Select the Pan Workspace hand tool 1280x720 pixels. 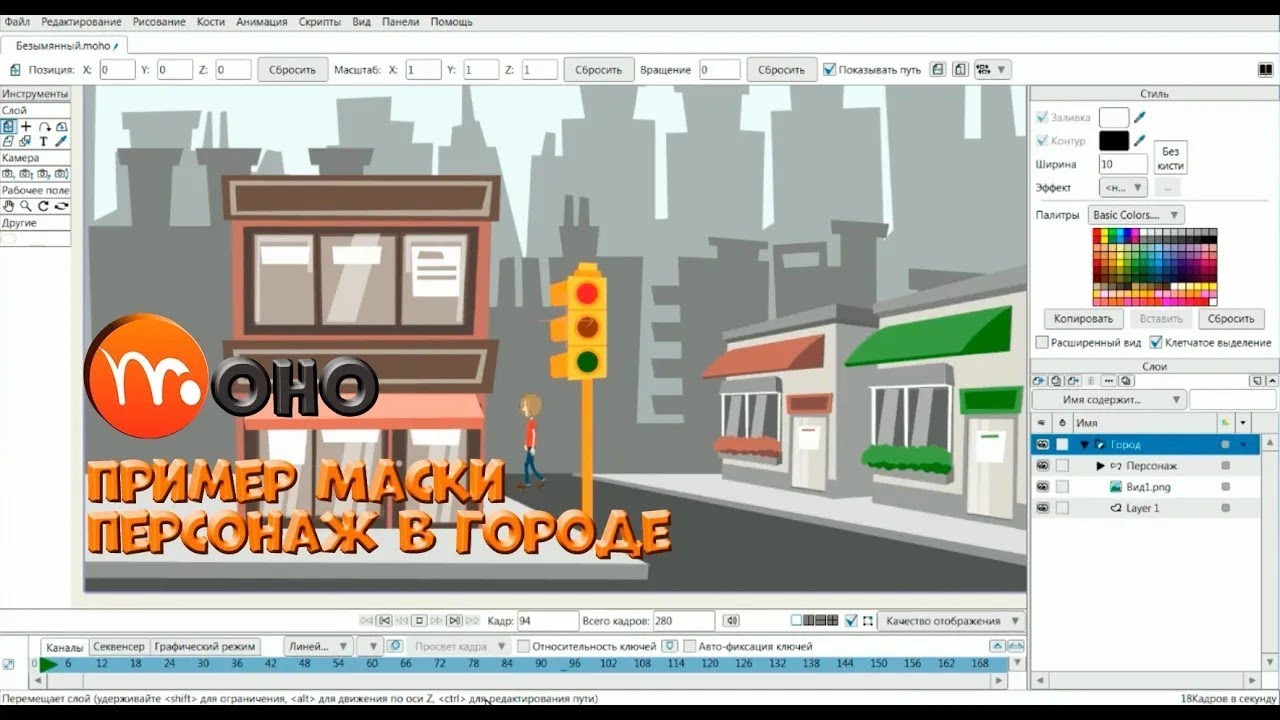click(8, 206)
